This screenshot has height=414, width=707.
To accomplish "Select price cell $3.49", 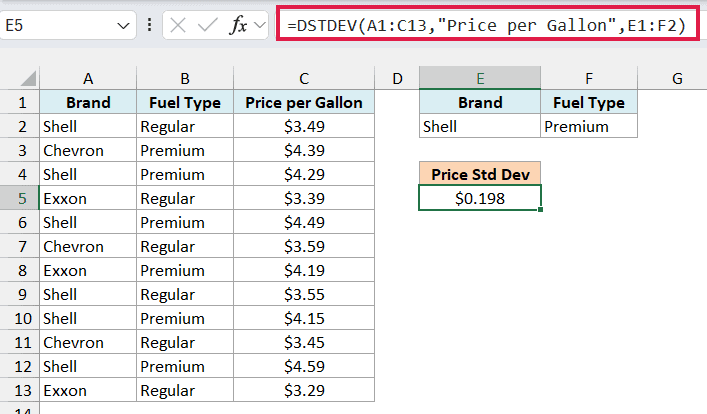I will [x=304, y=126].
